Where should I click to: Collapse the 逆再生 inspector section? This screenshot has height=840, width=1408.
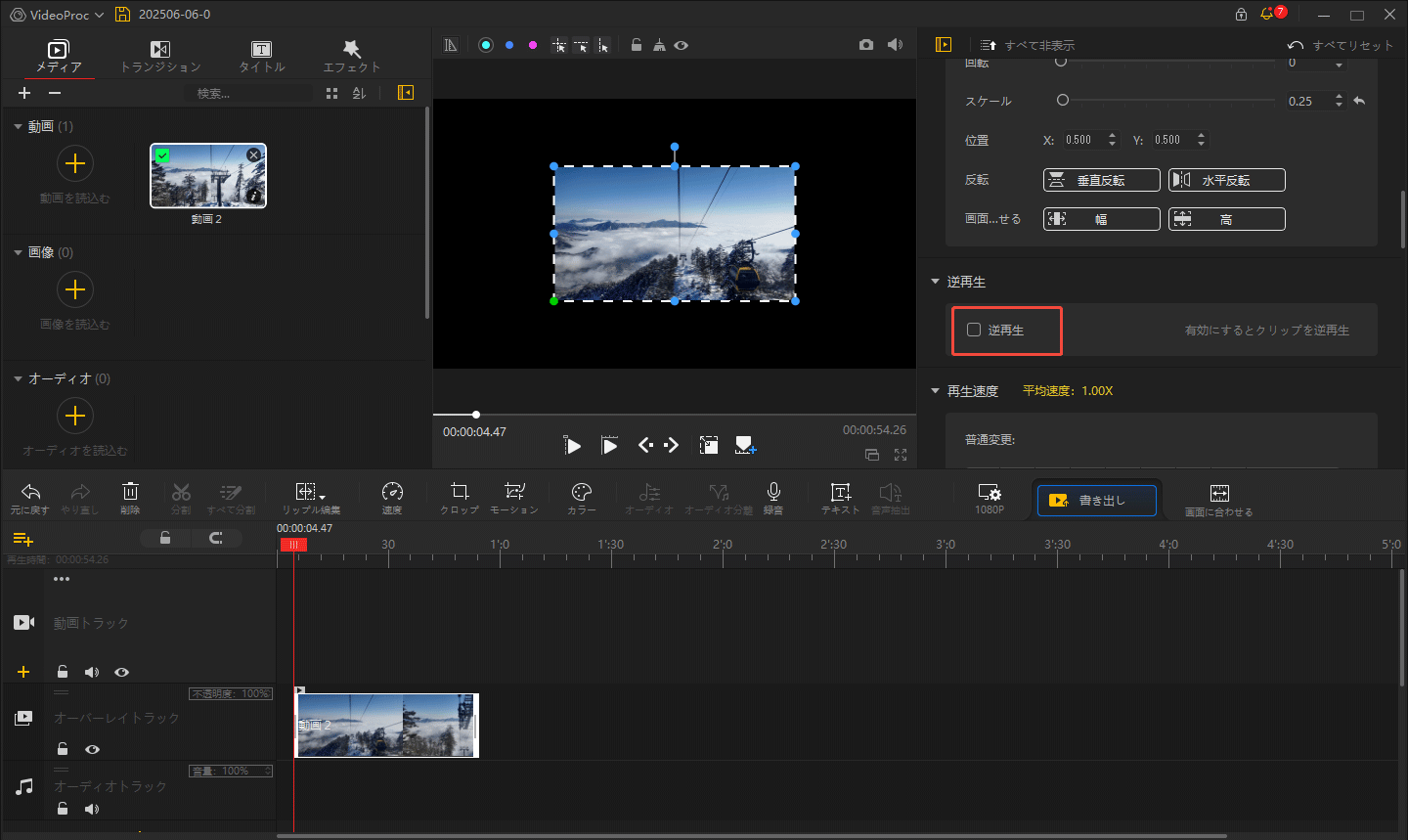pyautogui.click(x=935, y=282)
